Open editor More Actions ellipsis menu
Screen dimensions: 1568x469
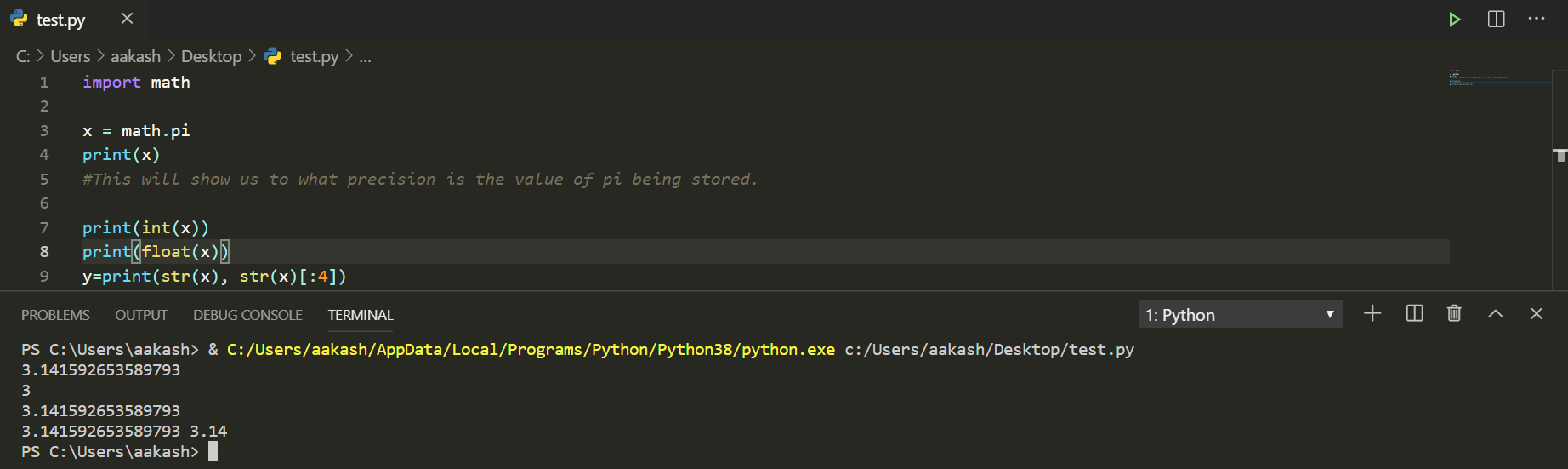[x=1537, y=19]
